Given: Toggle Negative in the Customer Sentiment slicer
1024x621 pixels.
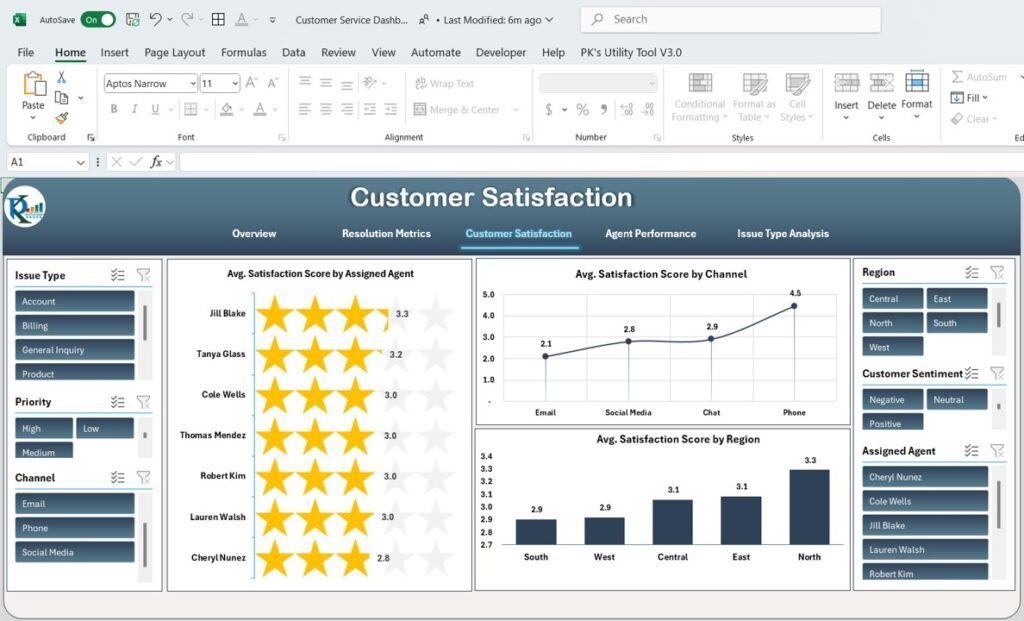Looking at the screenshot, I should tap(892, 399).
